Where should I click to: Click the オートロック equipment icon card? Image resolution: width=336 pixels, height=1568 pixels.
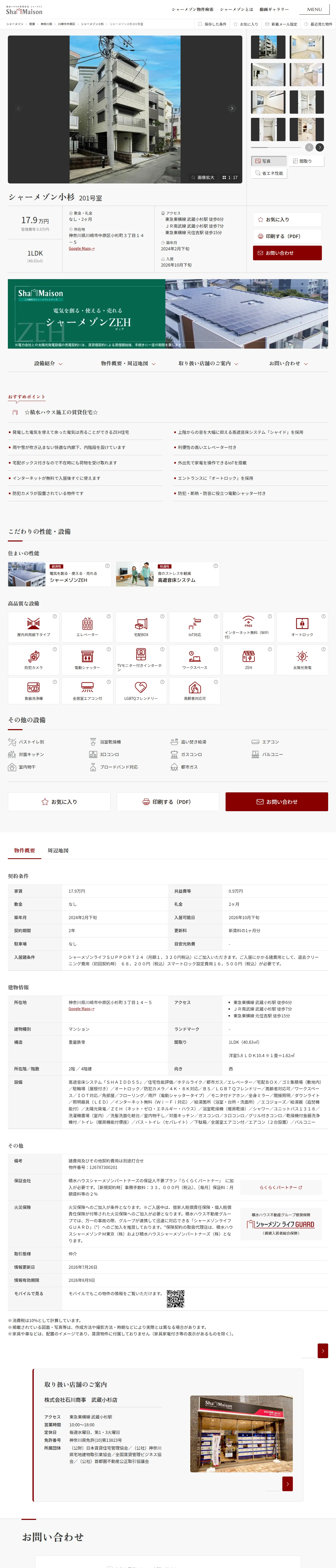(302, 627)
